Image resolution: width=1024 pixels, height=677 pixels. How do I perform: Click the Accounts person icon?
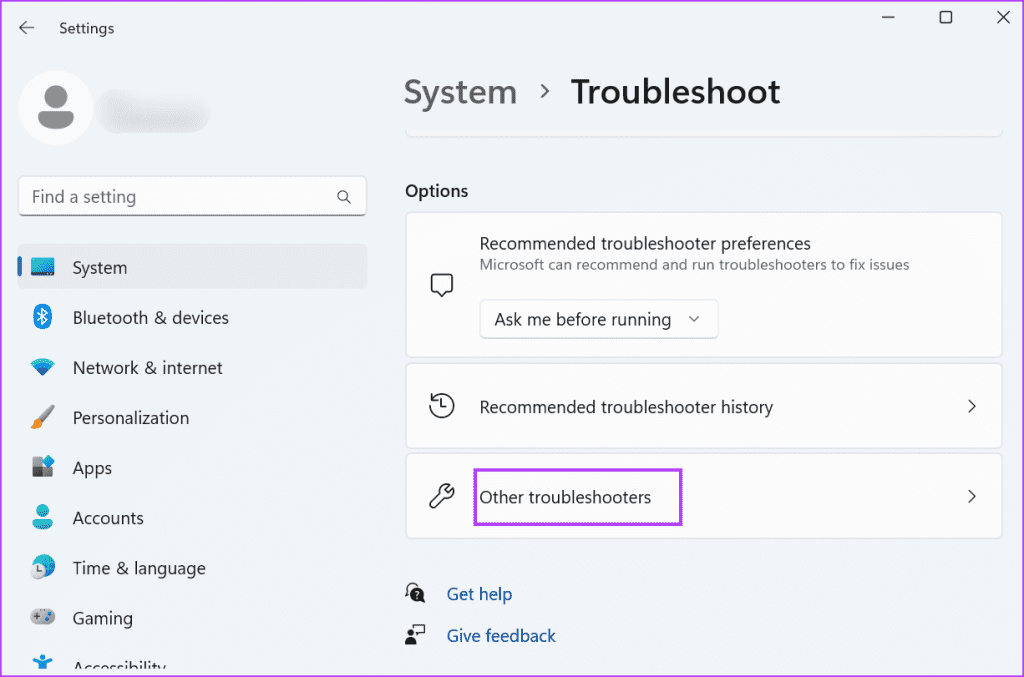tap(42, 517)
